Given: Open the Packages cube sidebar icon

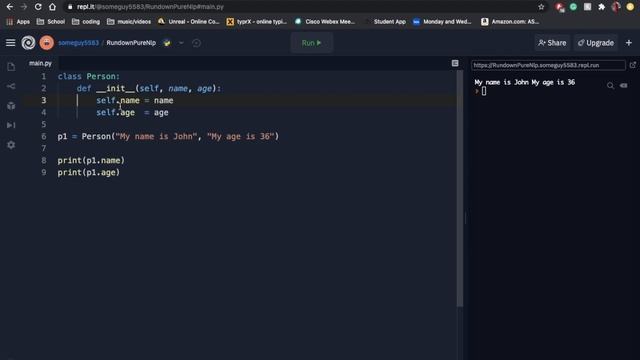Looking at the screenshot, I should tap(11, 106).
